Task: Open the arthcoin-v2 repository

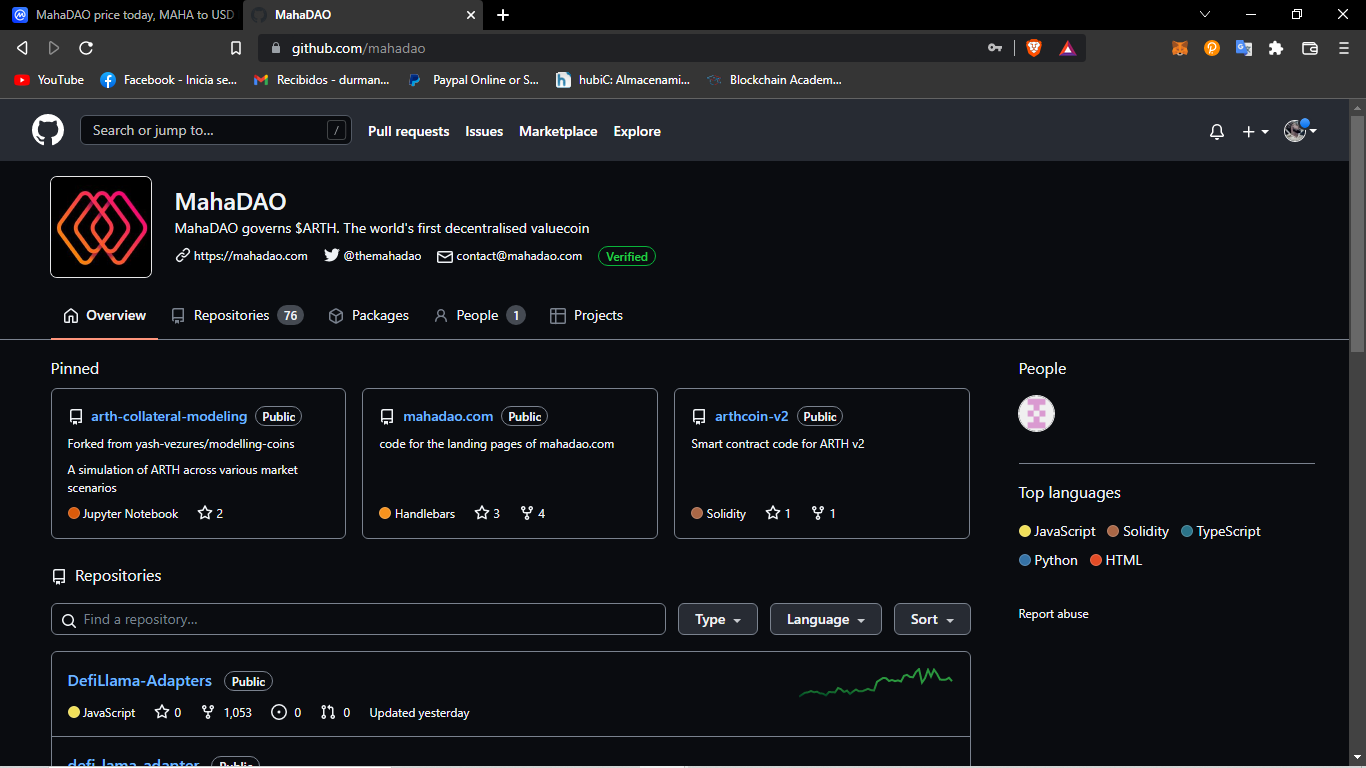Action: click(752, 416)
